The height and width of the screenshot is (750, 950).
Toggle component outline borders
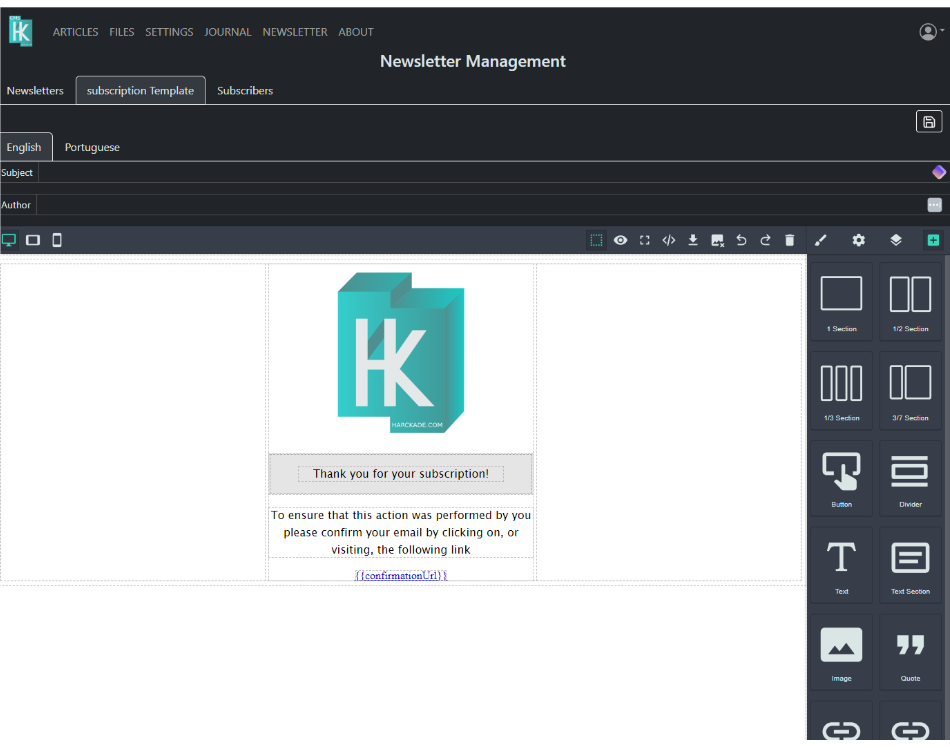(x=596, y=240)
